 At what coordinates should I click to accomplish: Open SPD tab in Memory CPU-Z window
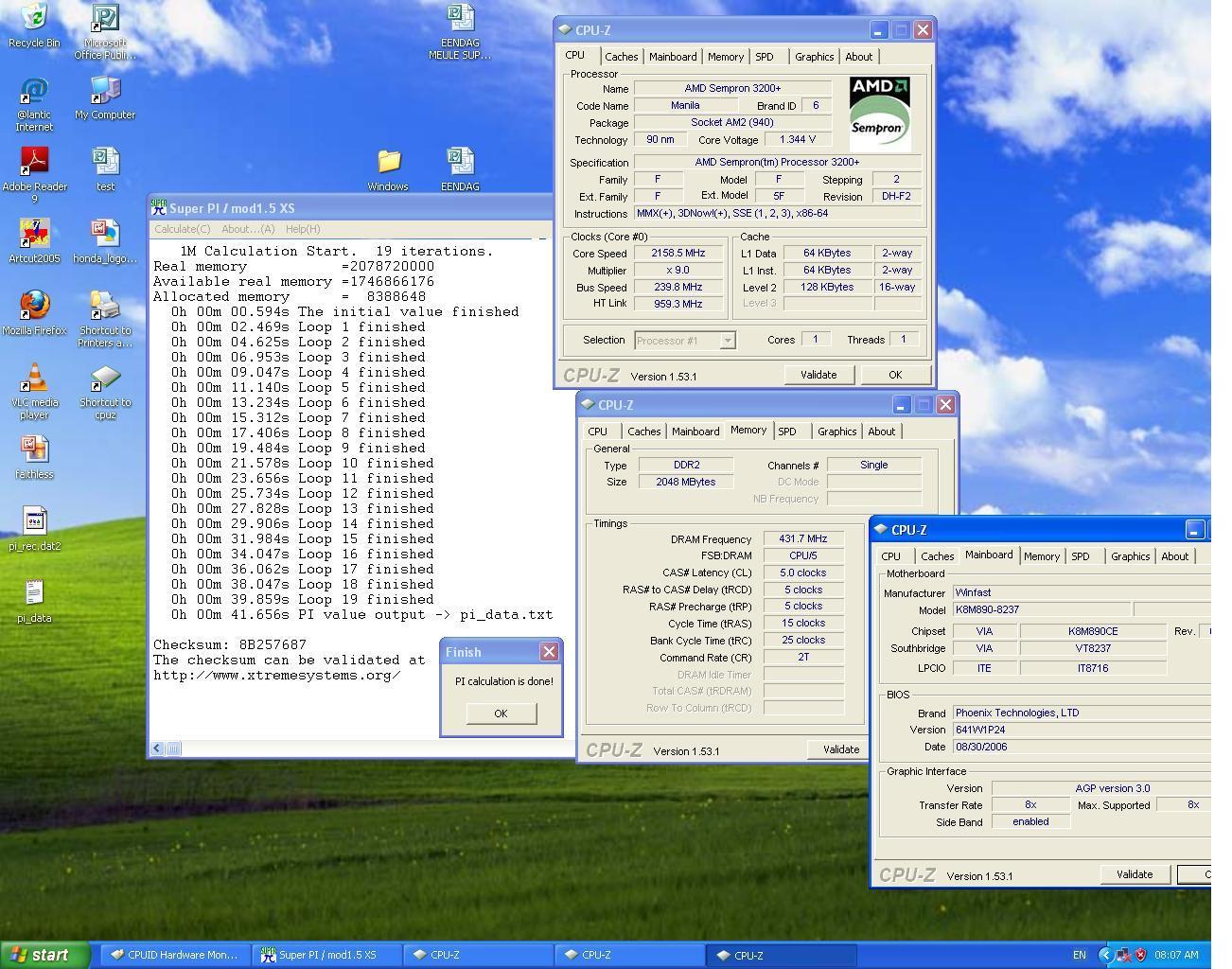click(x=786, y=432)
